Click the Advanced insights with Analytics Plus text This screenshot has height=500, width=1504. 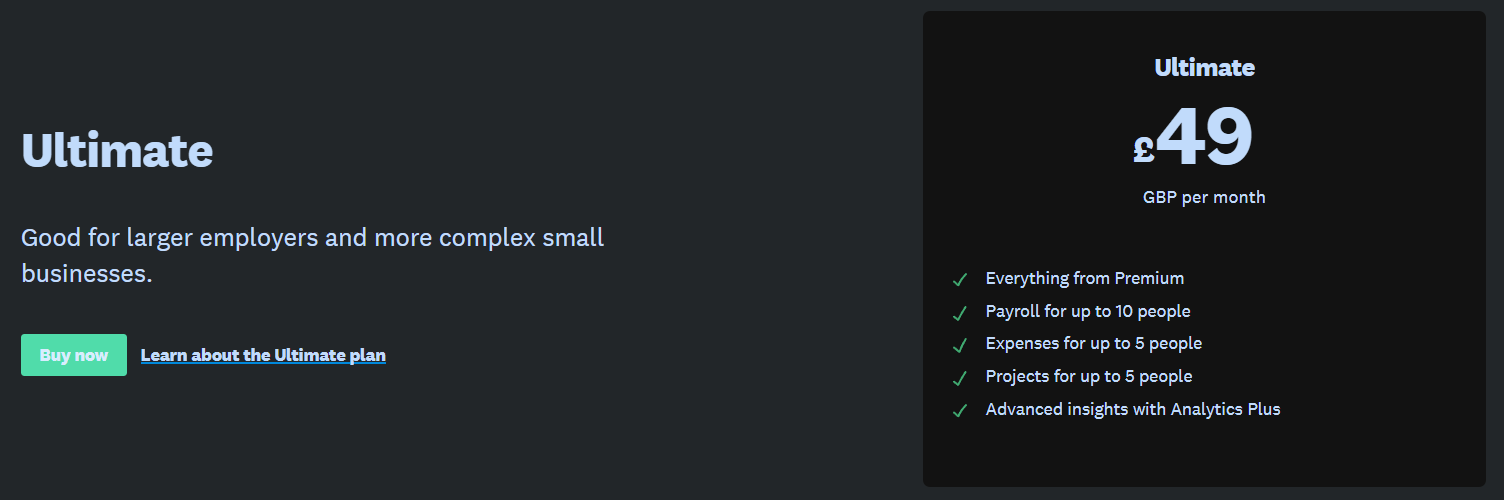[1133, 409]
